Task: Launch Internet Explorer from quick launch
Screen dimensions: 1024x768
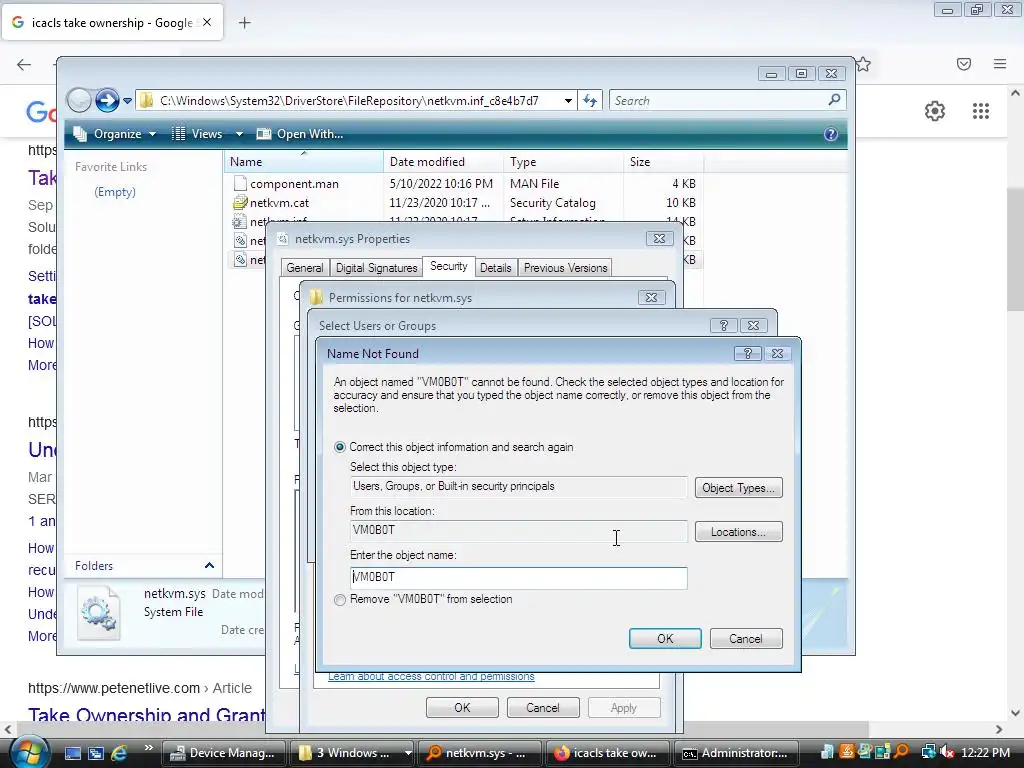Action: pos(120,753)
